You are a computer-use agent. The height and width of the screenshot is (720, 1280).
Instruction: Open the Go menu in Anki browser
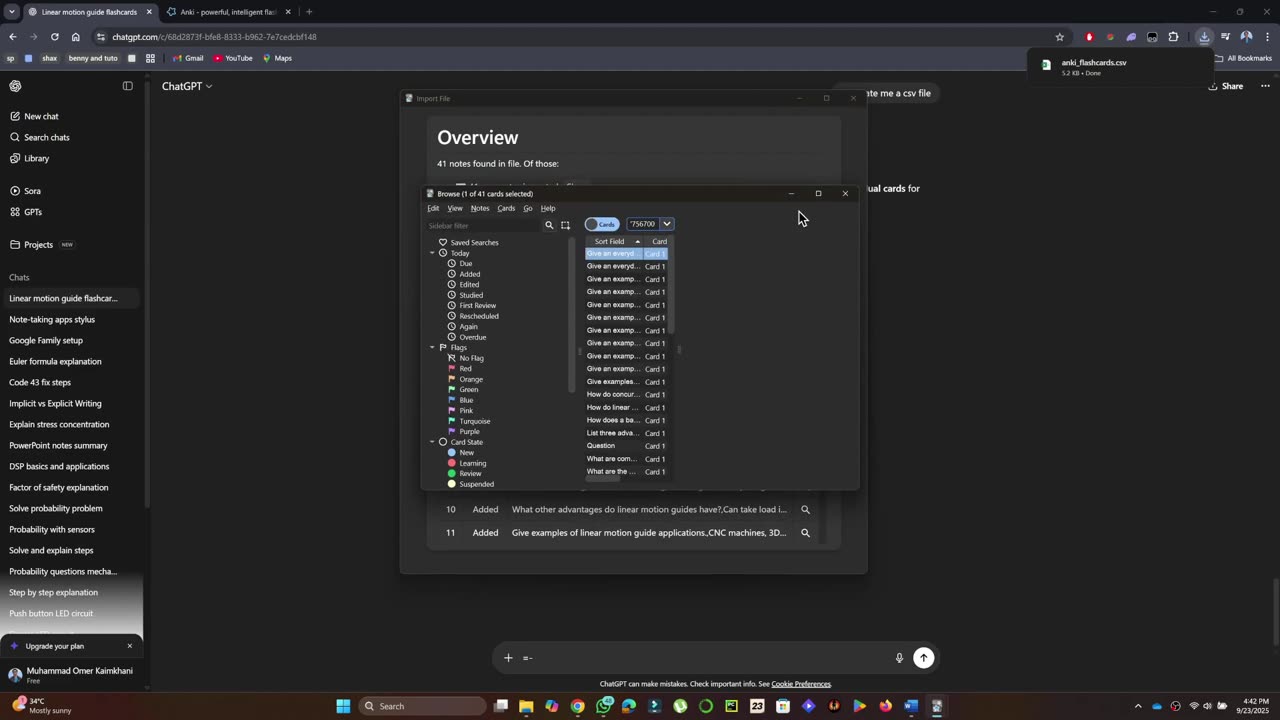click(x=528, y=208)
